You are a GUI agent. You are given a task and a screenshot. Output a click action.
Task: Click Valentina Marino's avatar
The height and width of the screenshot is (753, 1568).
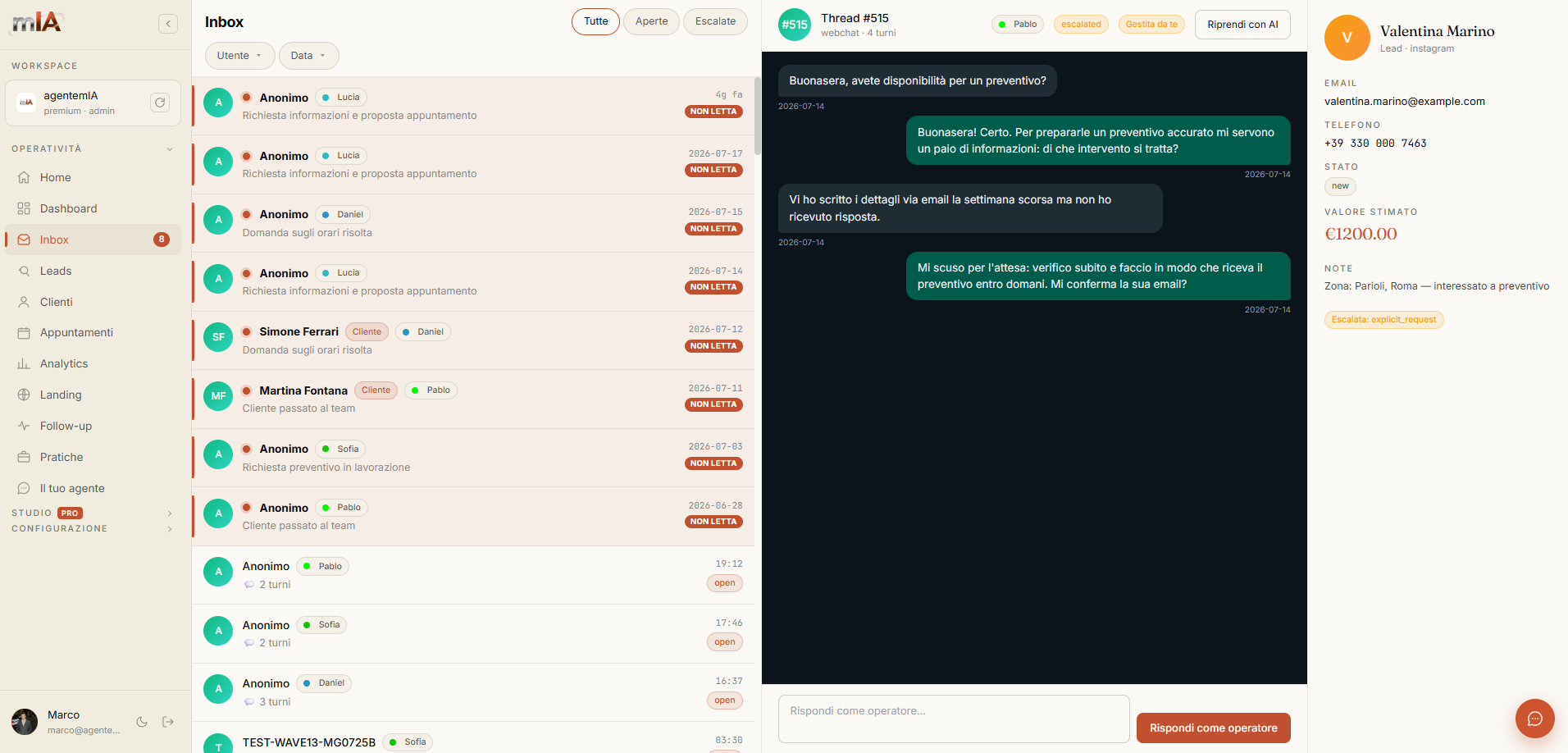(1347, 38)
